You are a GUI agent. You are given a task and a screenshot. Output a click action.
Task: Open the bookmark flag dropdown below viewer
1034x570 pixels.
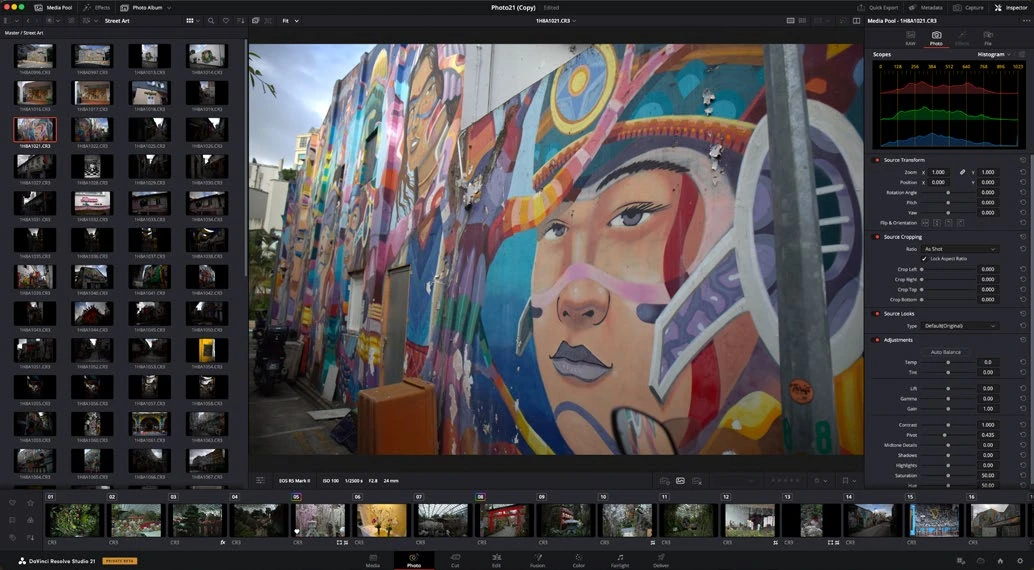[x=847, y=481]
